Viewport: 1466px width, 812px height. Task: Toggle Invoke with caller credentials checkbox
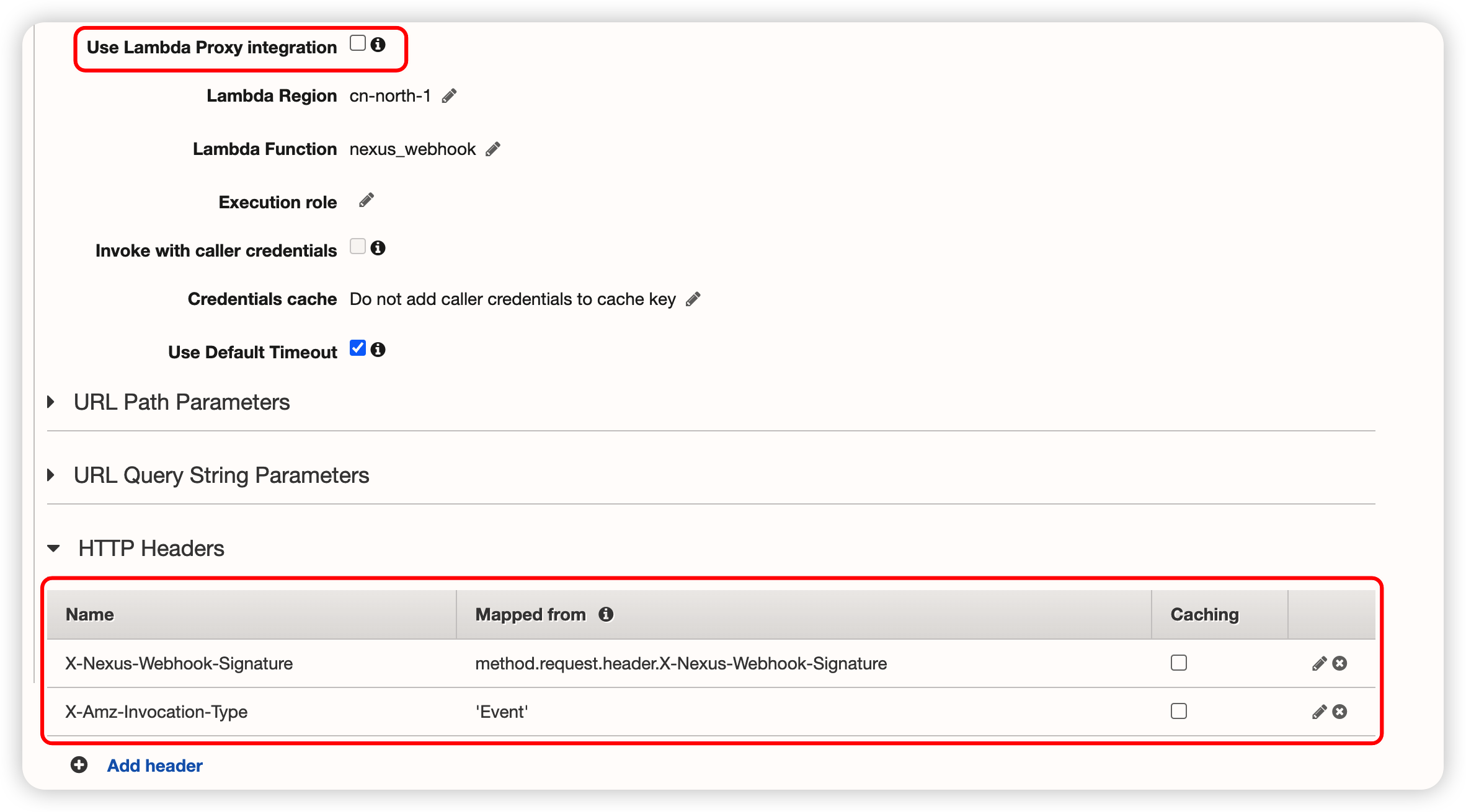click(x=358, y=247)
